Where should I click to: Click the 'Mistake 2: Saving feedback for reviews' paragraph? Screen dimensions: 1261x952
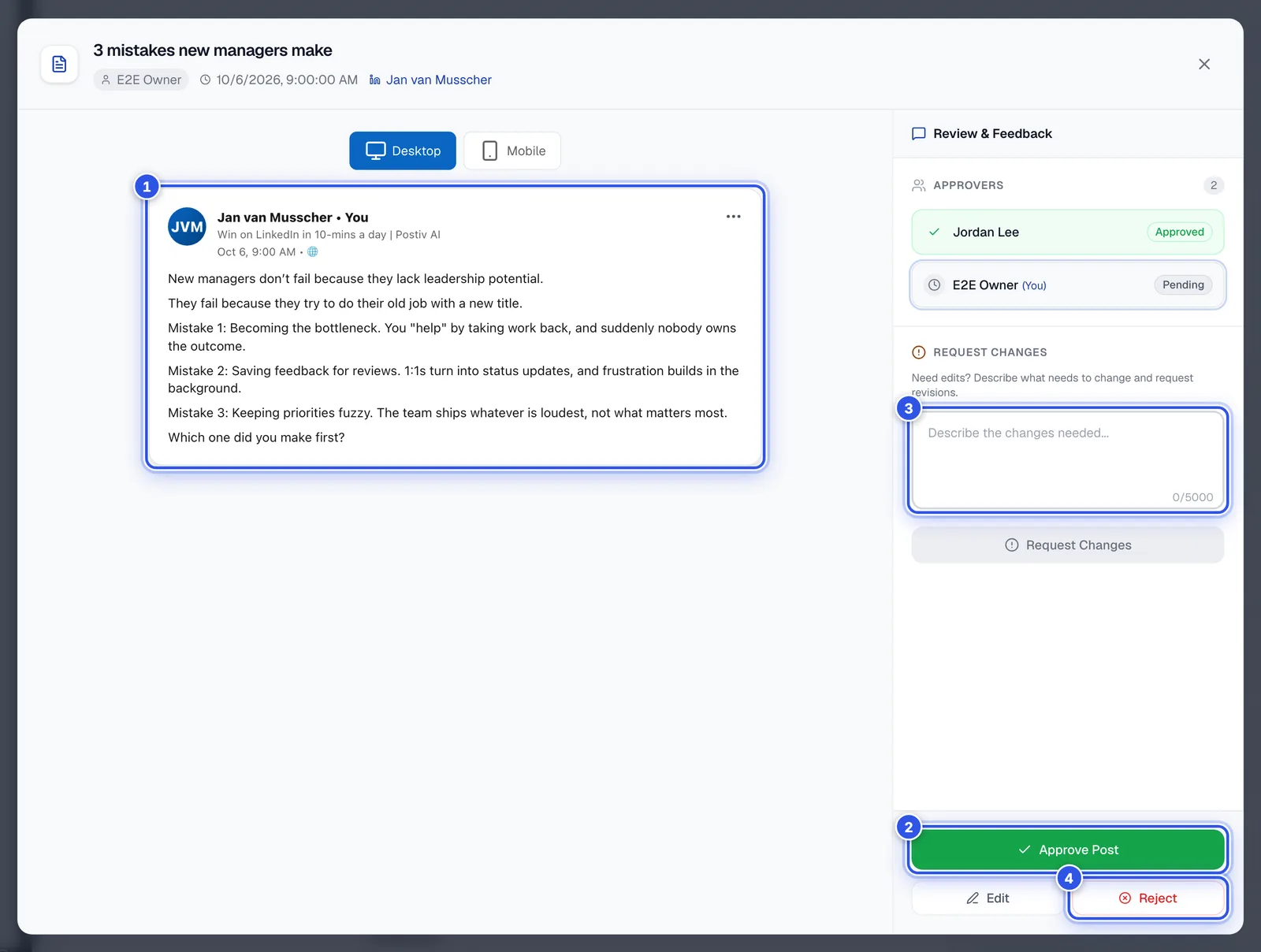tap(453, 380)
